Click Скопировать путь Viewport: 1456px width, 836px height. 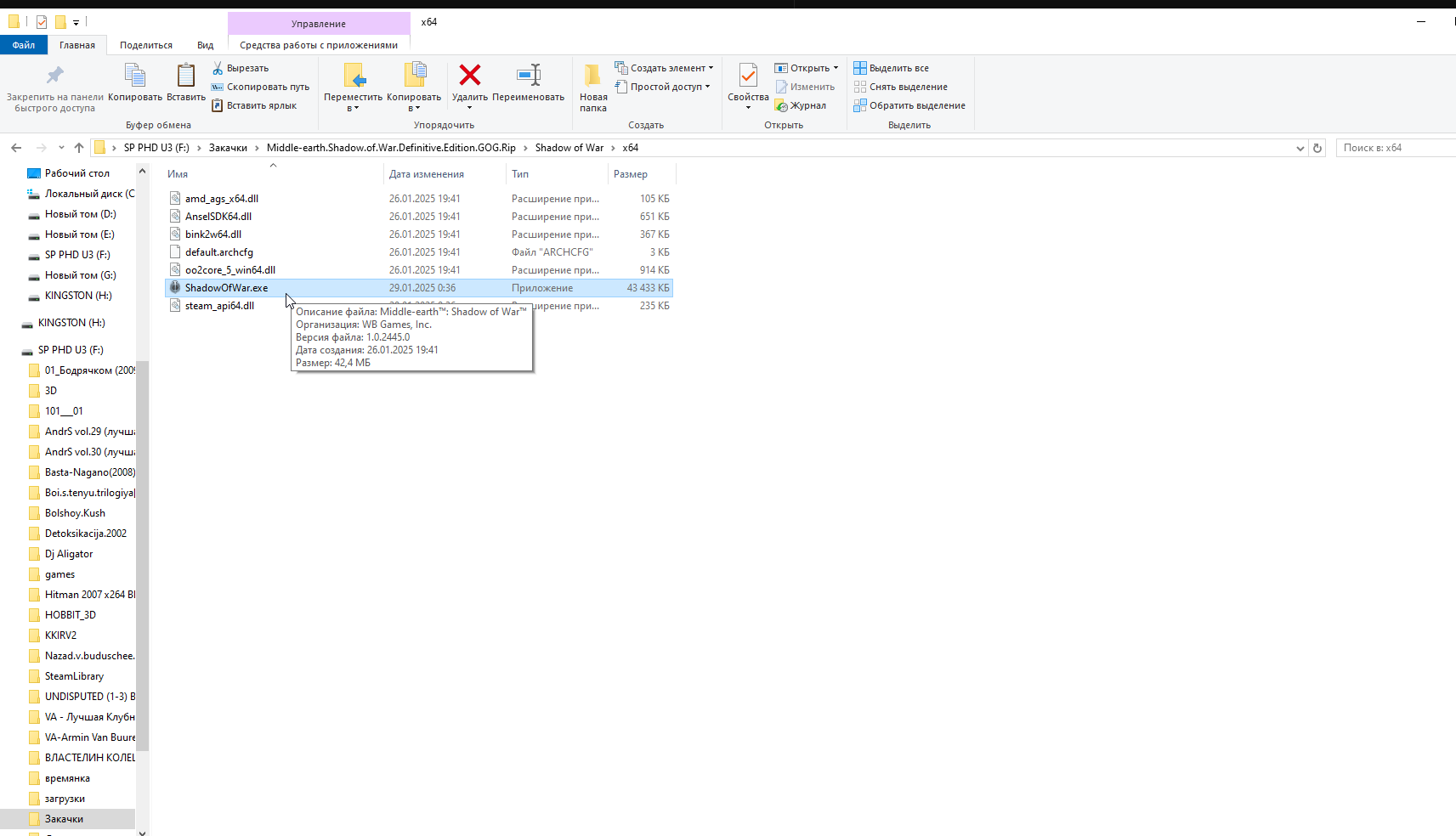click(x=260, y=87)
